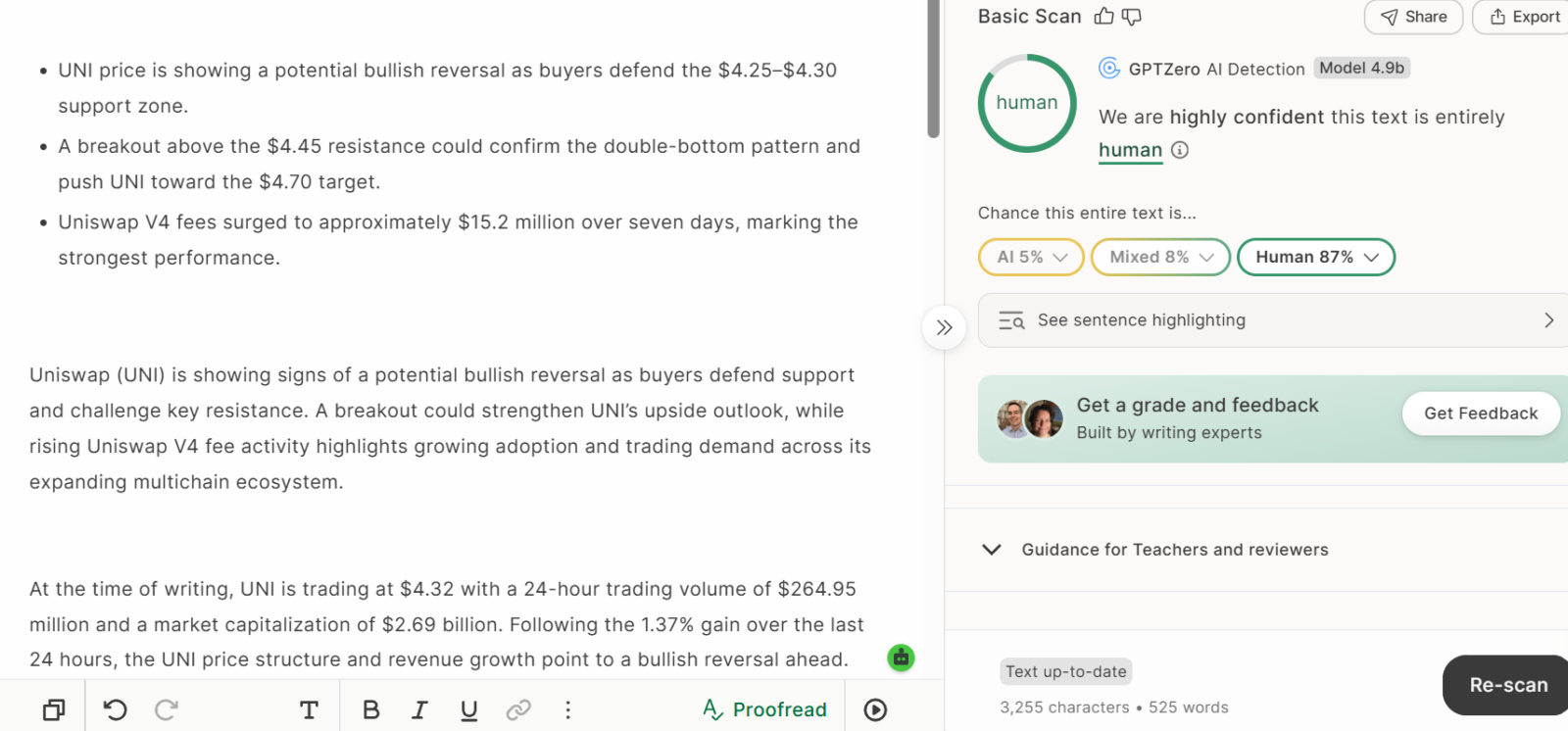Open See sentence highlighting
The width and height of the screenshot is (1568, 731).
[x=1273, y=320]
